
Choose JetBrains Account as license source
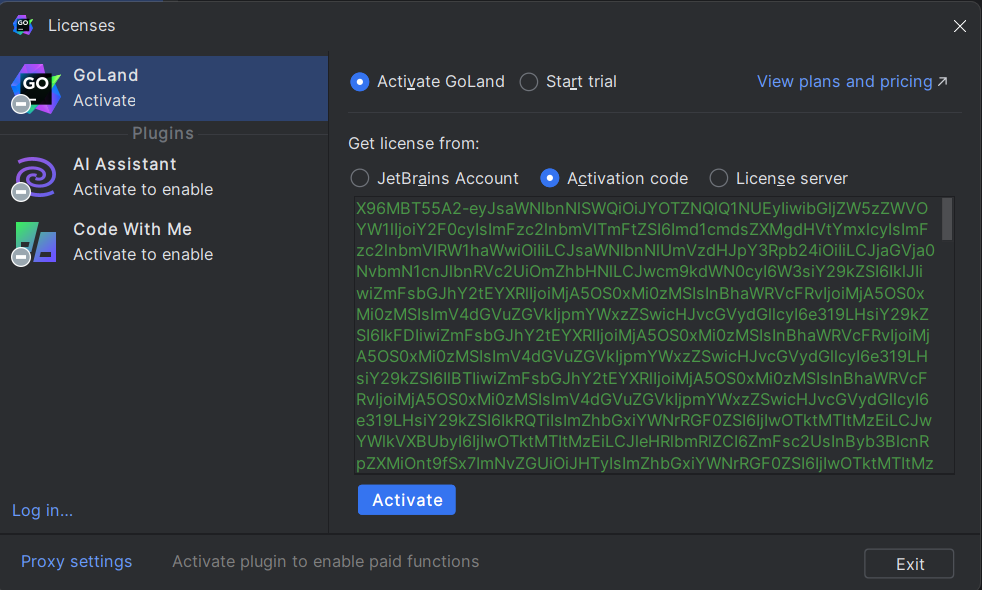coord(359,179)
